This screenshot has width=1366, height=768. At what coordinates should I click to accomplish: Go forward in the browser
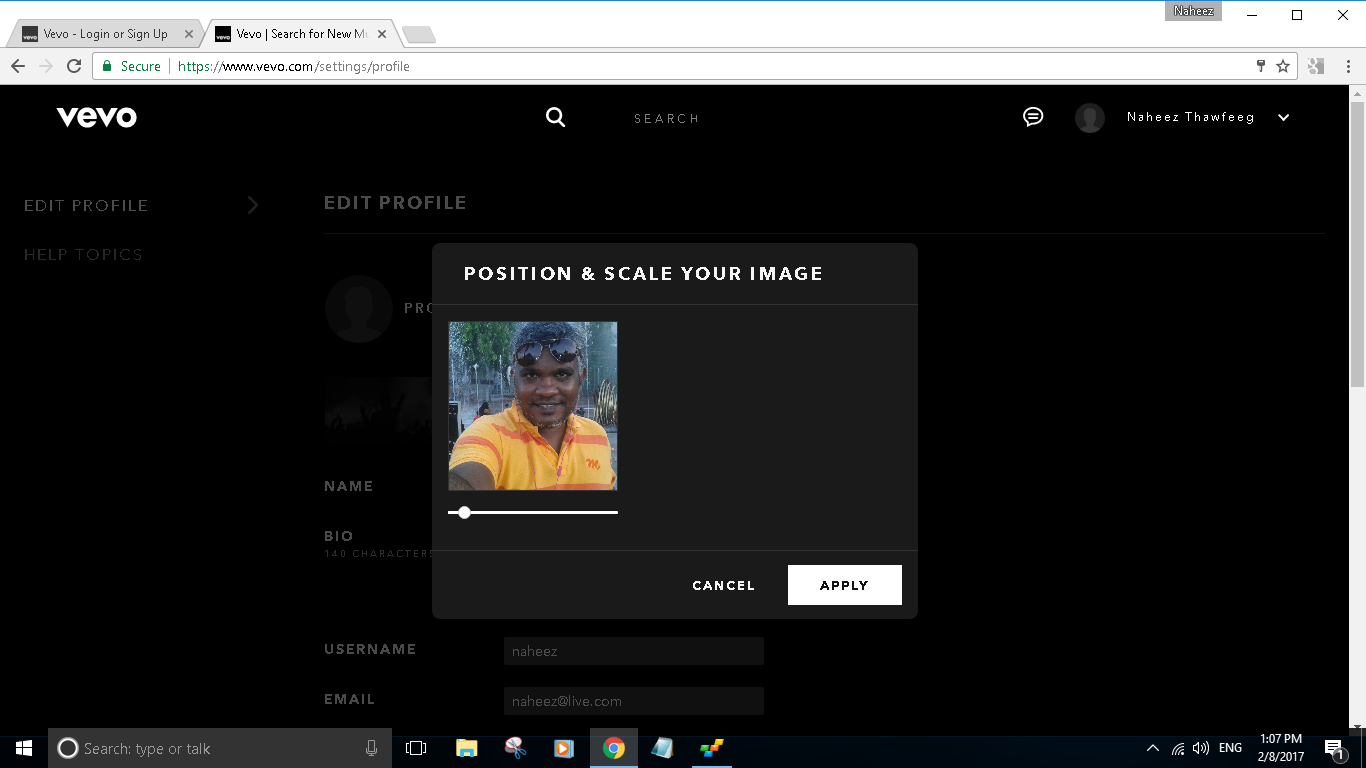[x=45, y=66]
